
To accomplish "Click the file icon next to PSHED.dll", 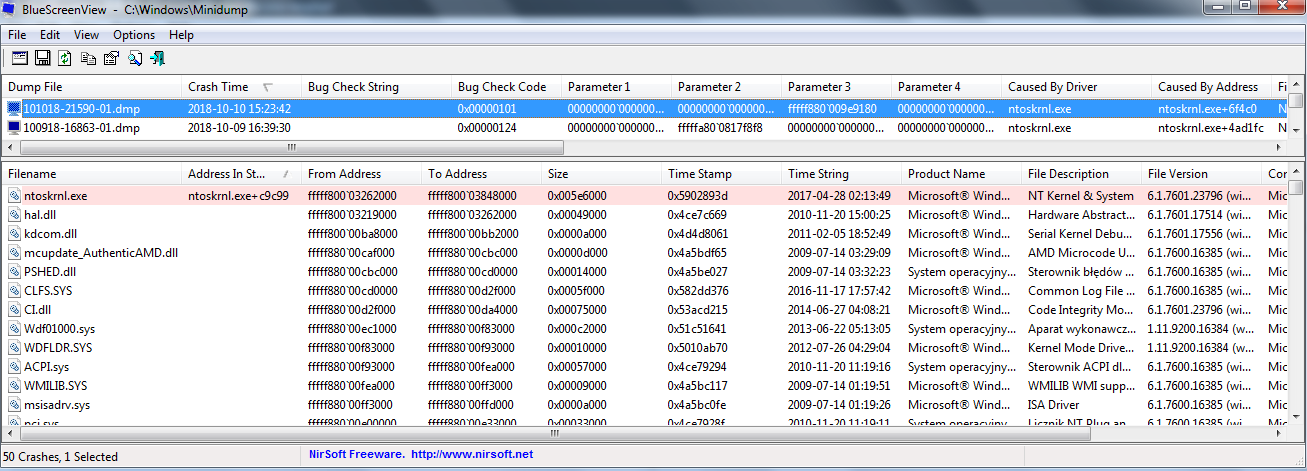I will (14, 272).
